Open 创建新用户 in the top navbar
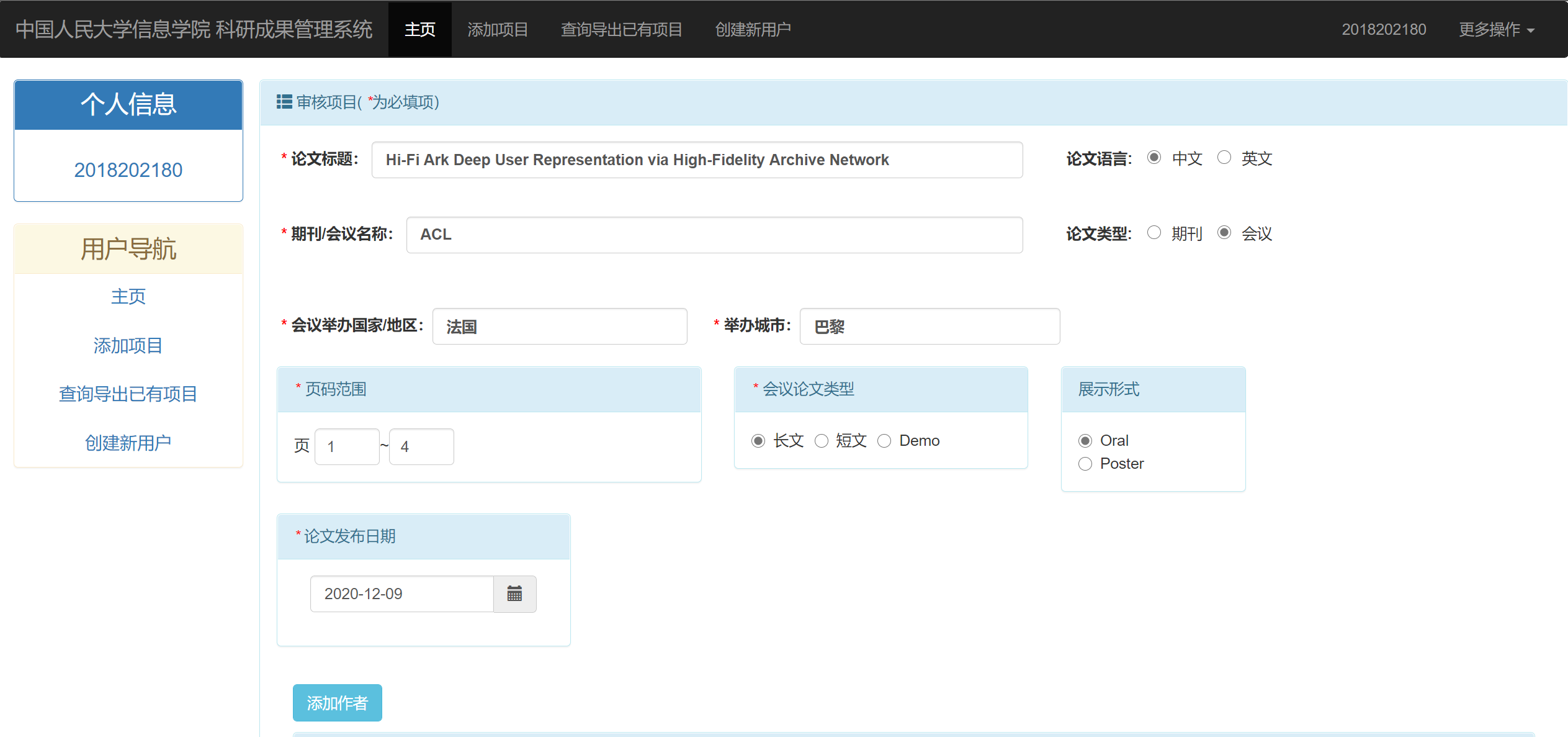Image resolution: width=1568 pixels, height=737 pixels. point(753,29)
